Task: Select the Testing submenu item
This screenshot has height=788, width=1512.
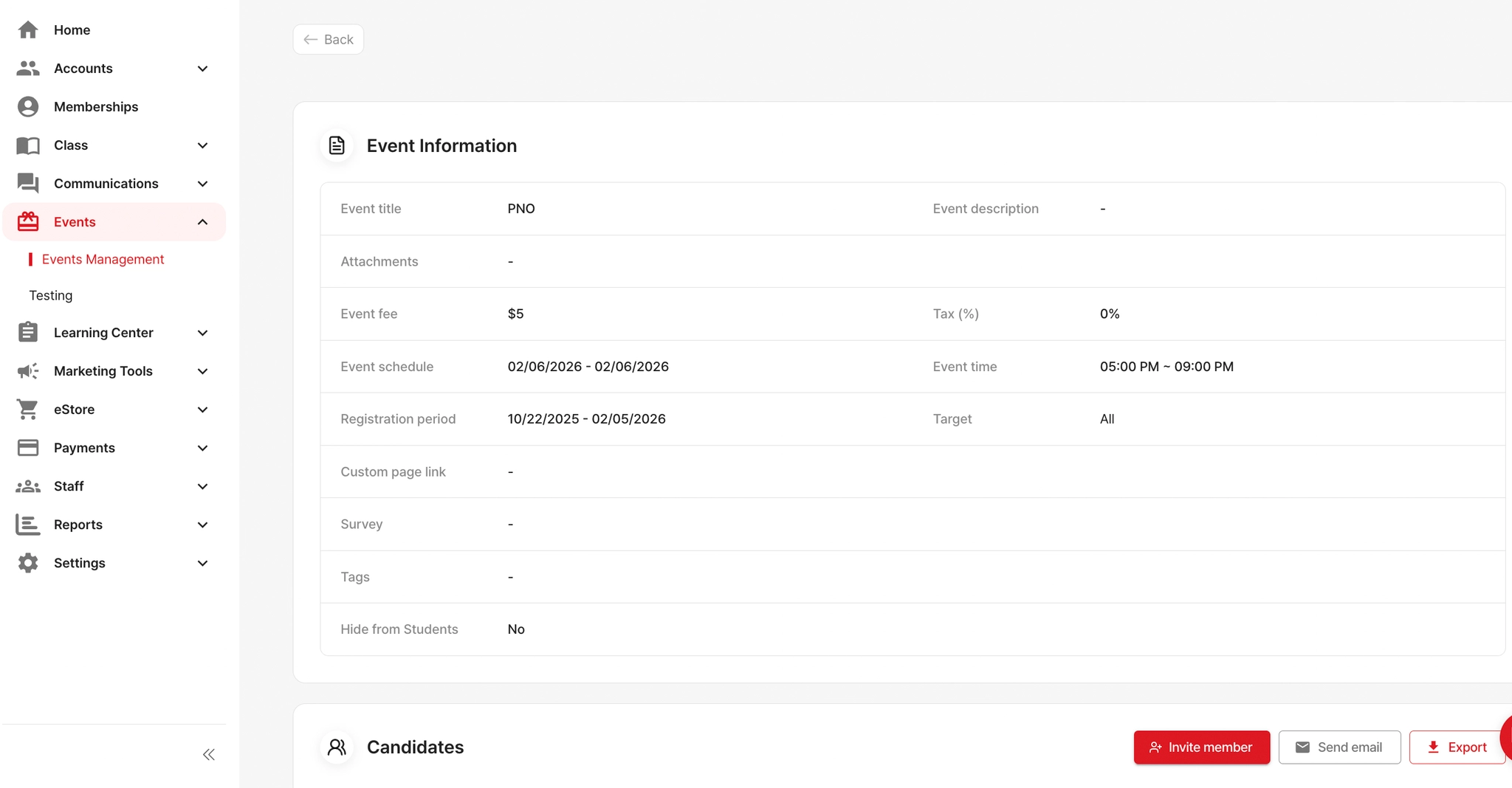Action: (51, 296)
